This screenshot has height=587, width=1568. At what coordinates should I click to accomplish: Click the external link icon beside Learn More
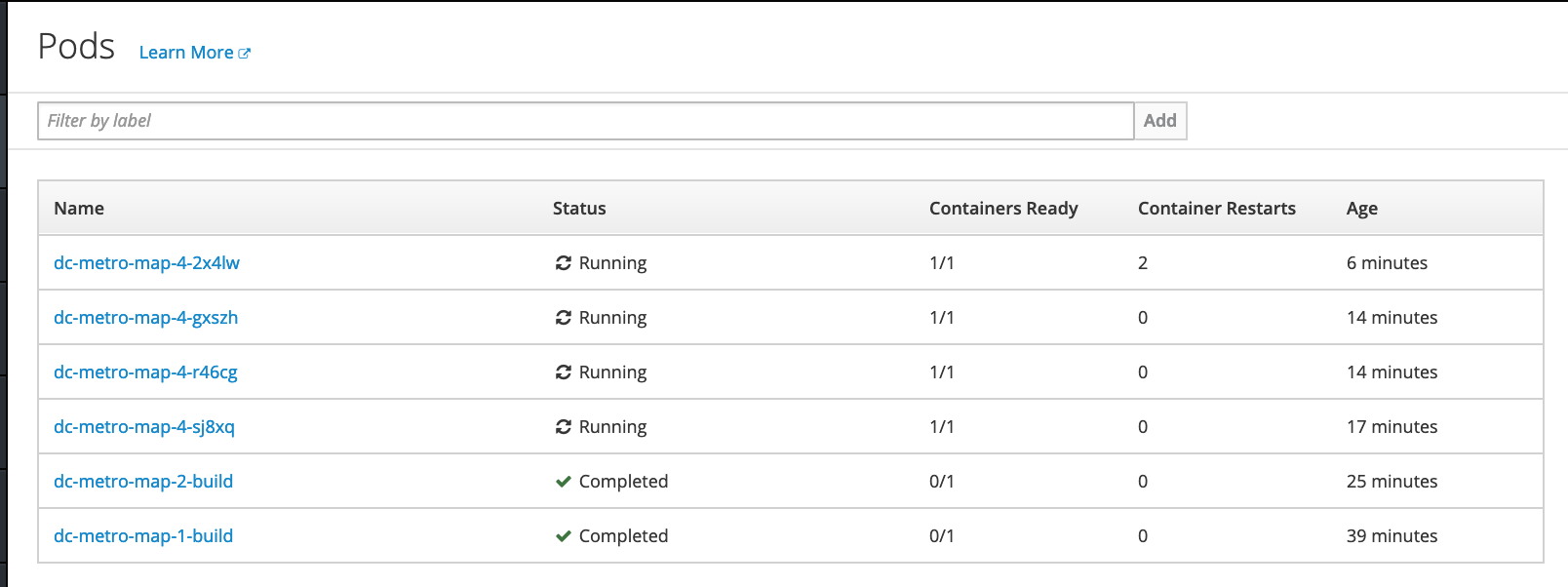[x=244, y=54]
